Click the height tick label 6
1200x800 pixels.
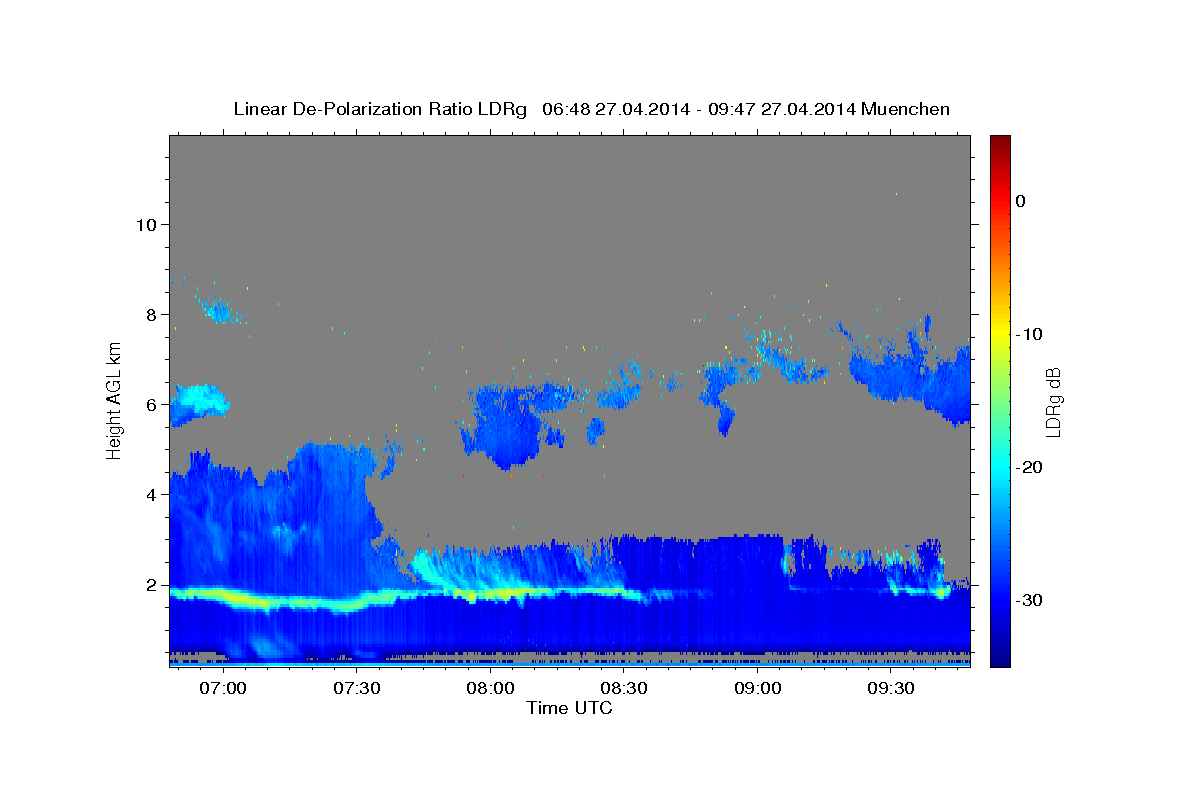pos(149,404)
